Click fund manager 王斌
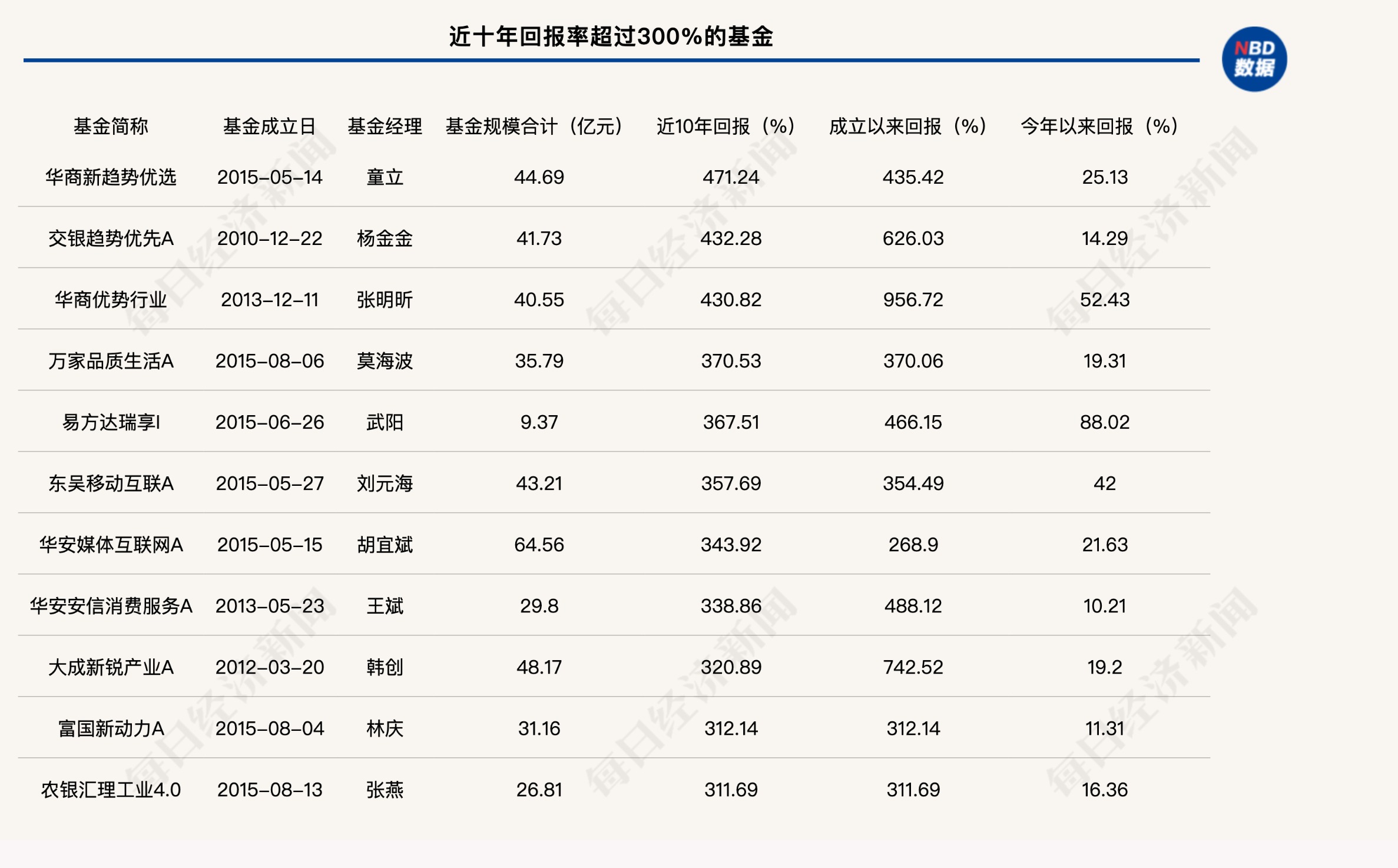Screen dimensions: 1398x868 [x=385, y=606]
